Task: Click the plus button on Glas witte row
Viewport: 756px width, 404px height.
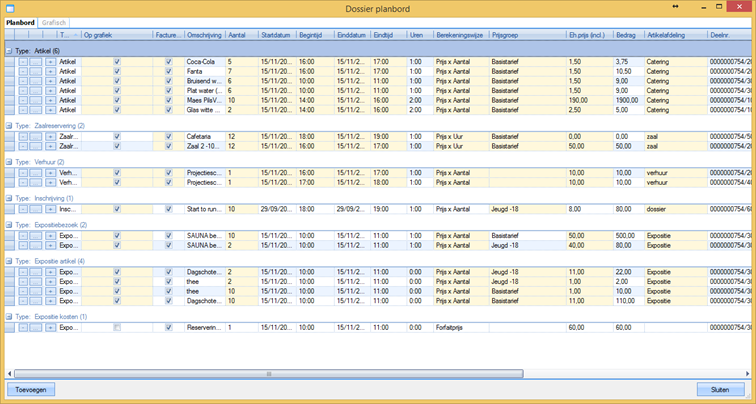Action: (x=50, y=110)
